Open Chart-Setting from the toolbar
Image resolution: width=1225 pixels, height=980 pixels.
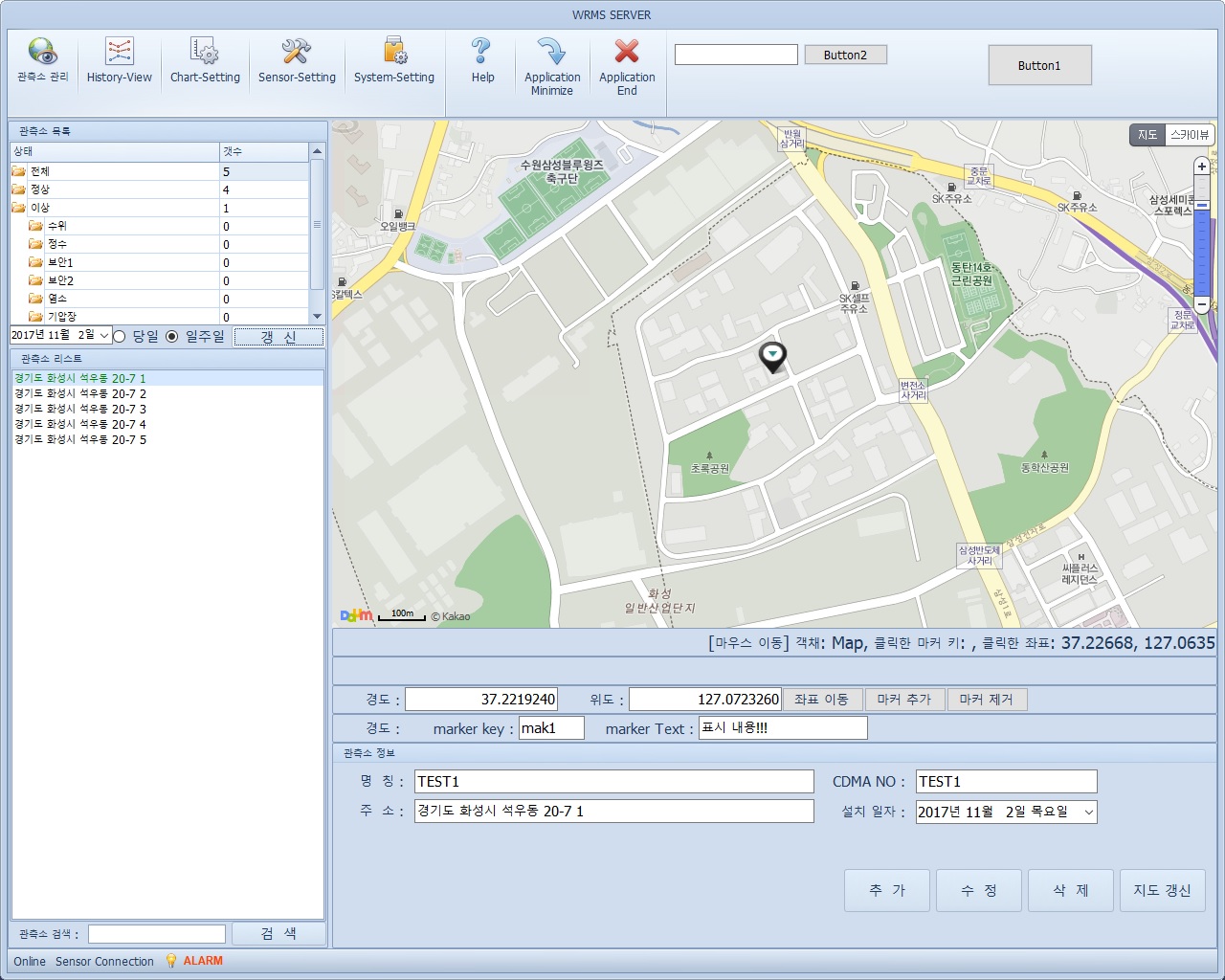point(205,59)
